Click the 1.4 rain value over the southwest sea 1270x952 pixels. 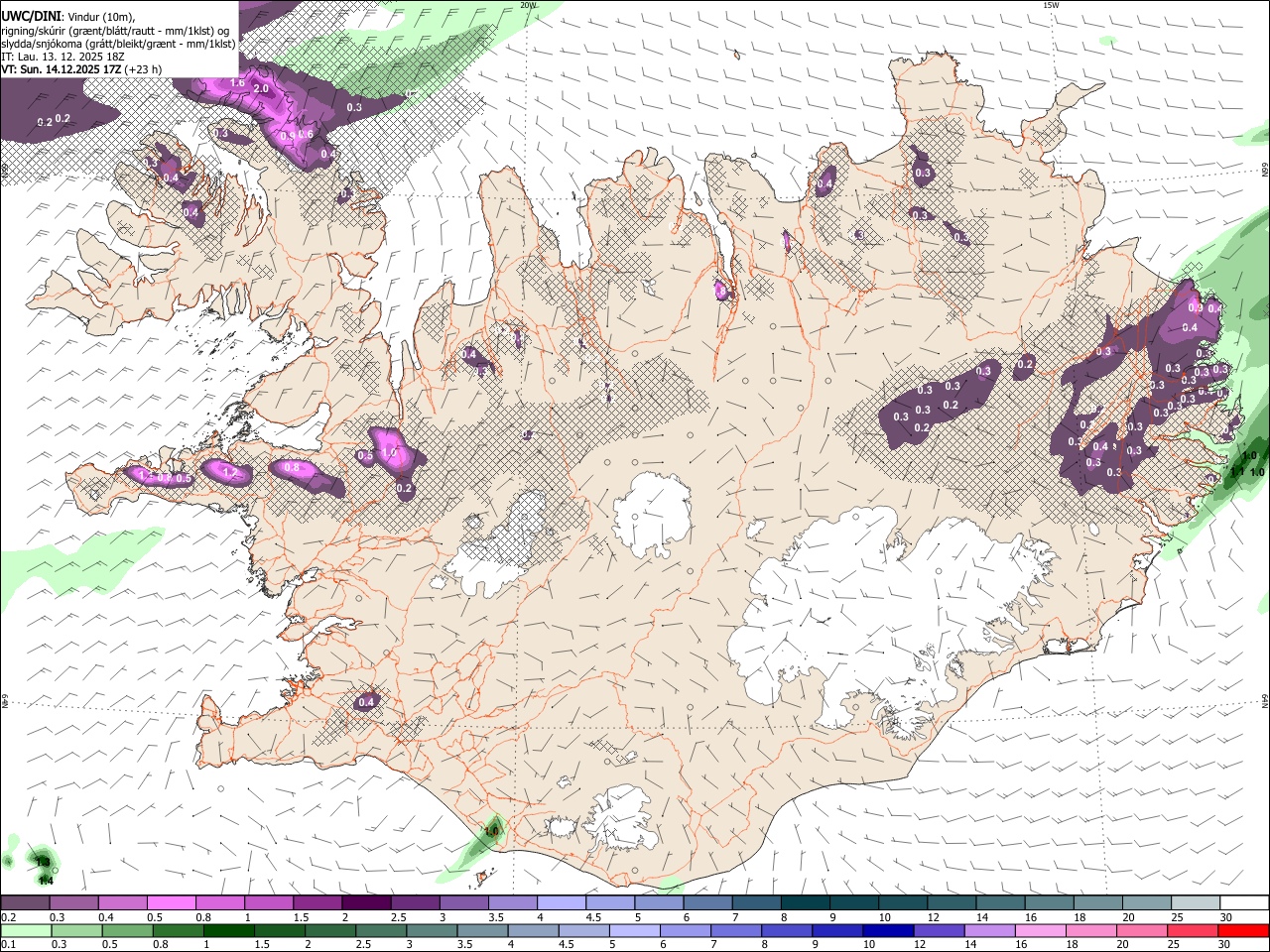(x=46, y=880)
